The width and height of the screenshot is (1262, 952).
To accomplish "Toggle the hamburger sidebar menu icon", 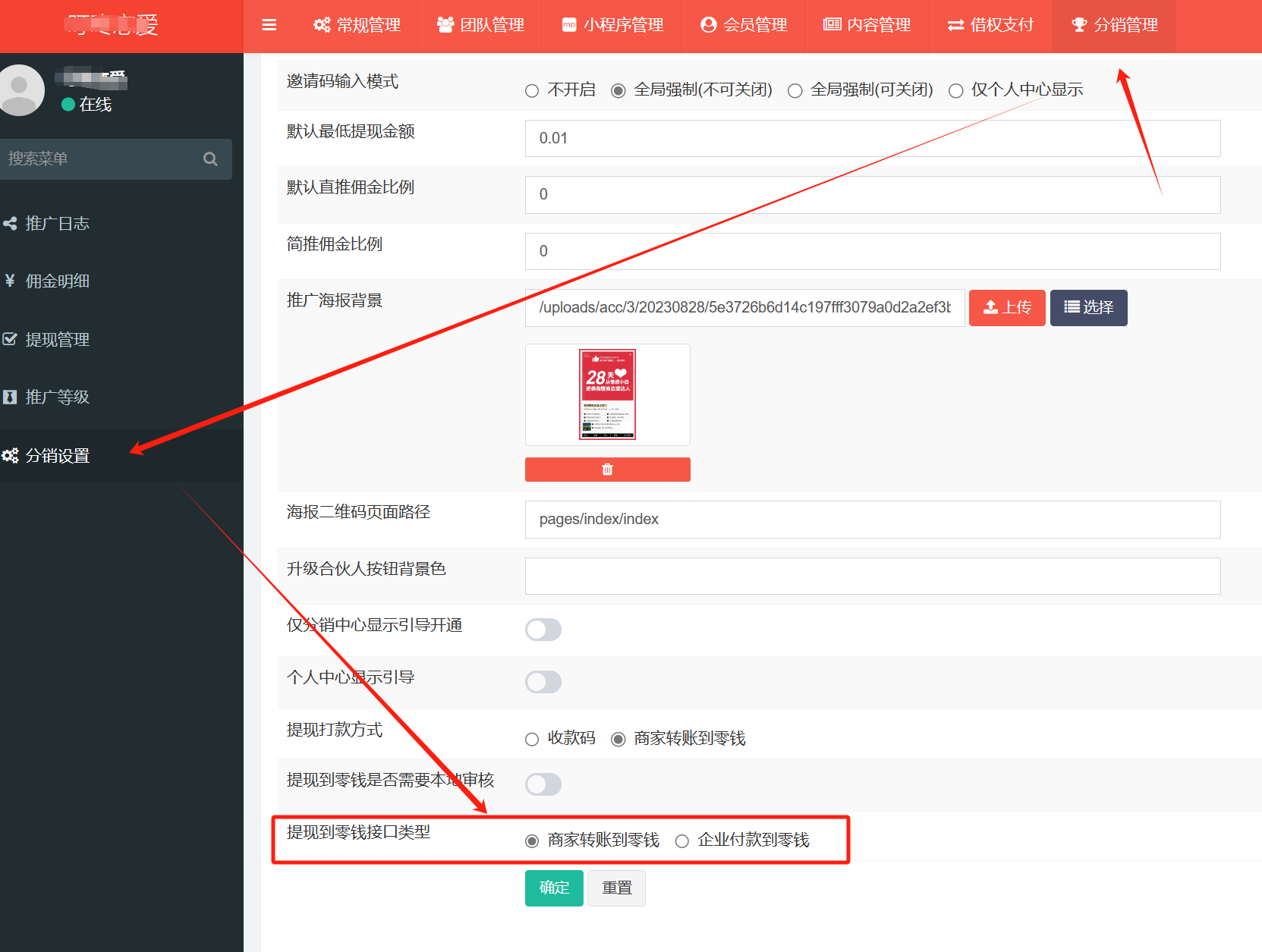I will click(269, 25).
